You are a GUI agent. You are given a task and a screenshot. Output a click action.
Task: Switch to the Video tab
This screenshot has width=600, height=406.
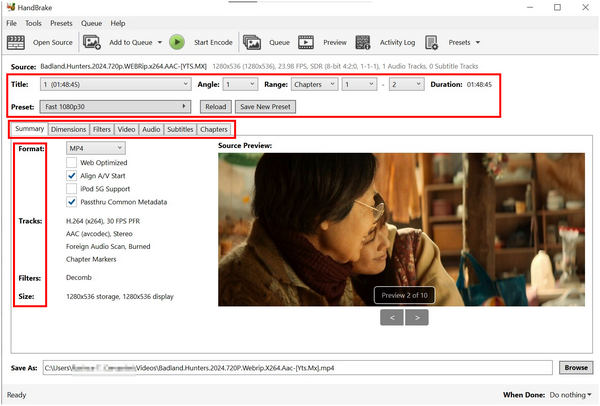(x=126, y=129)
